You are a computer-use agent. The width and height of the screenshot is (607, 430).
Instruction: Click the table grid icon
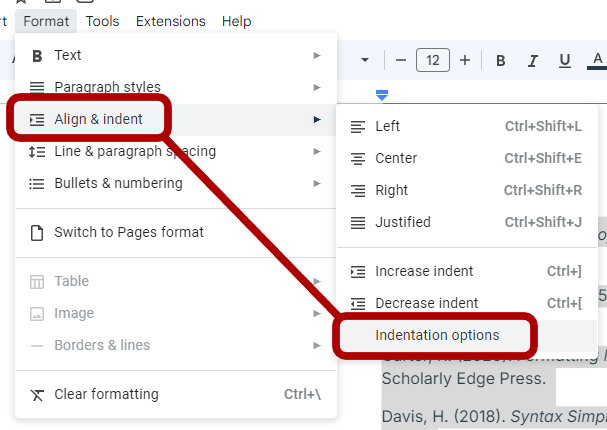[37, 282]
